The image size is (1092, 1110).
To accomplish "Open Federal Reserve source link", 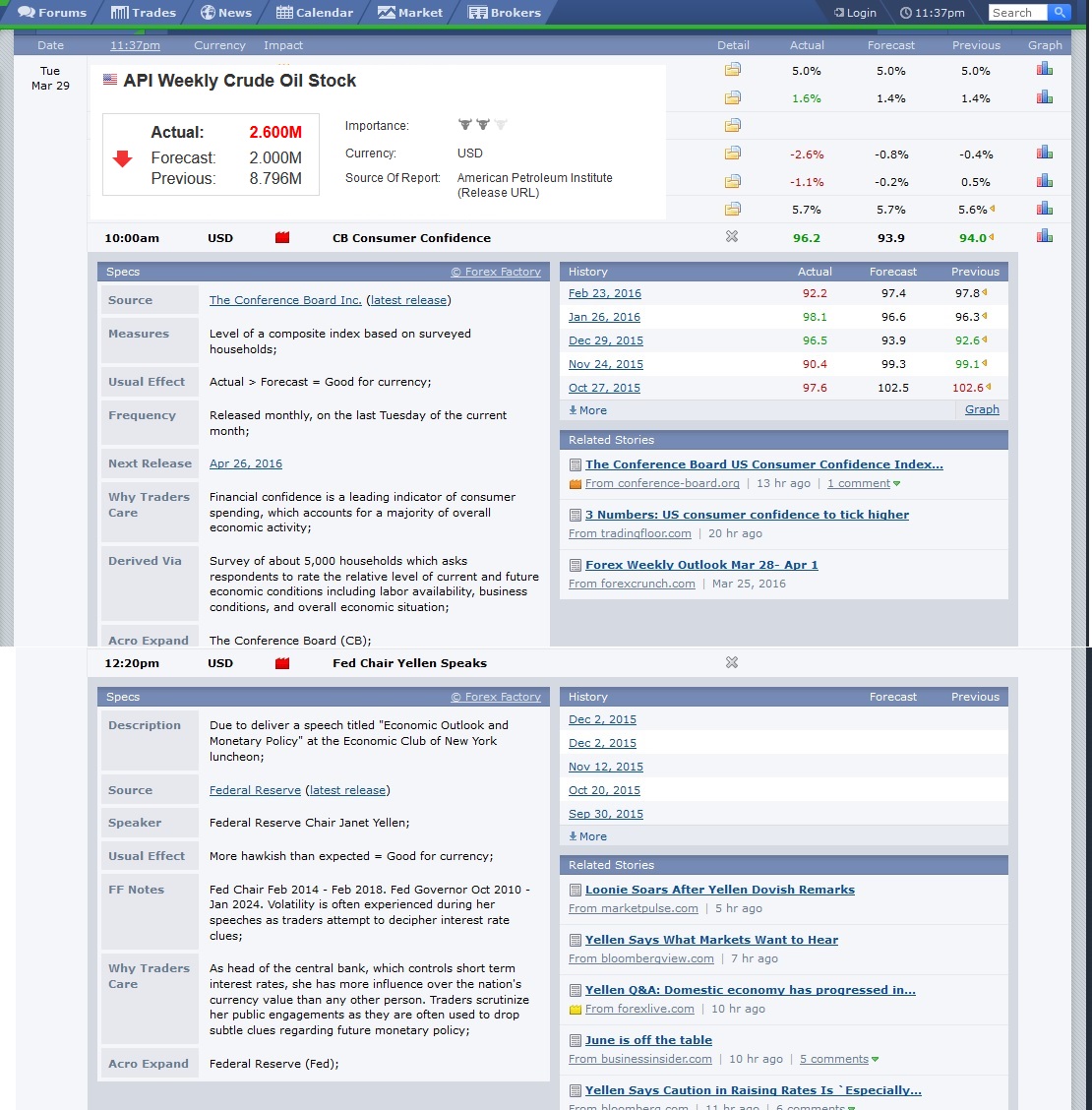I will point(255,790).
